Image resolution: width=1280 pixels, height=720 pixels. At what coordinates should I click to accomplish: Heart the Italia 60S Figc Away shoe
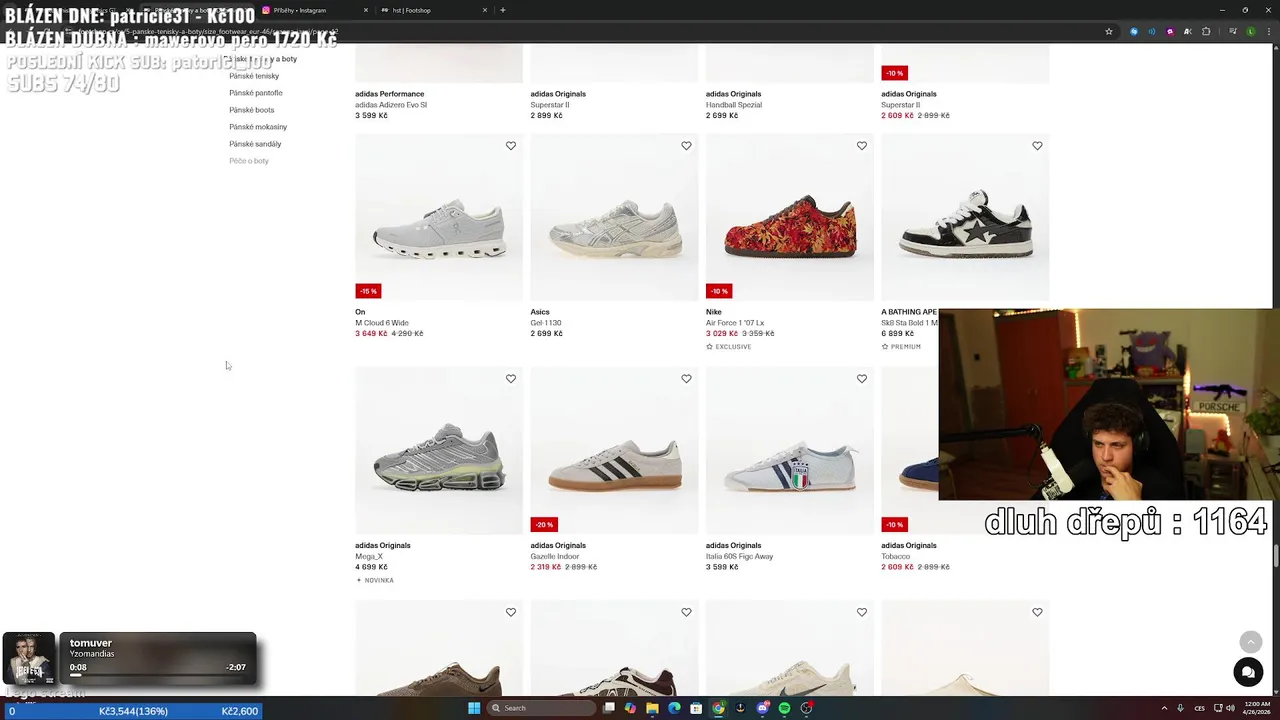click(862, 379)
